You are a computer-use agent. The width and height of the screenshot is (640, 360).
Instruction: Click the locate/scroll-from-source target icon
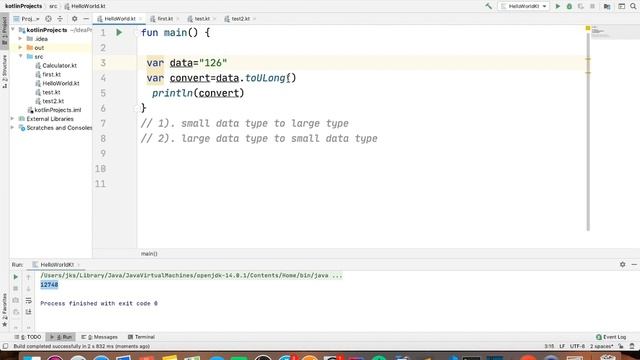[48, 19]
